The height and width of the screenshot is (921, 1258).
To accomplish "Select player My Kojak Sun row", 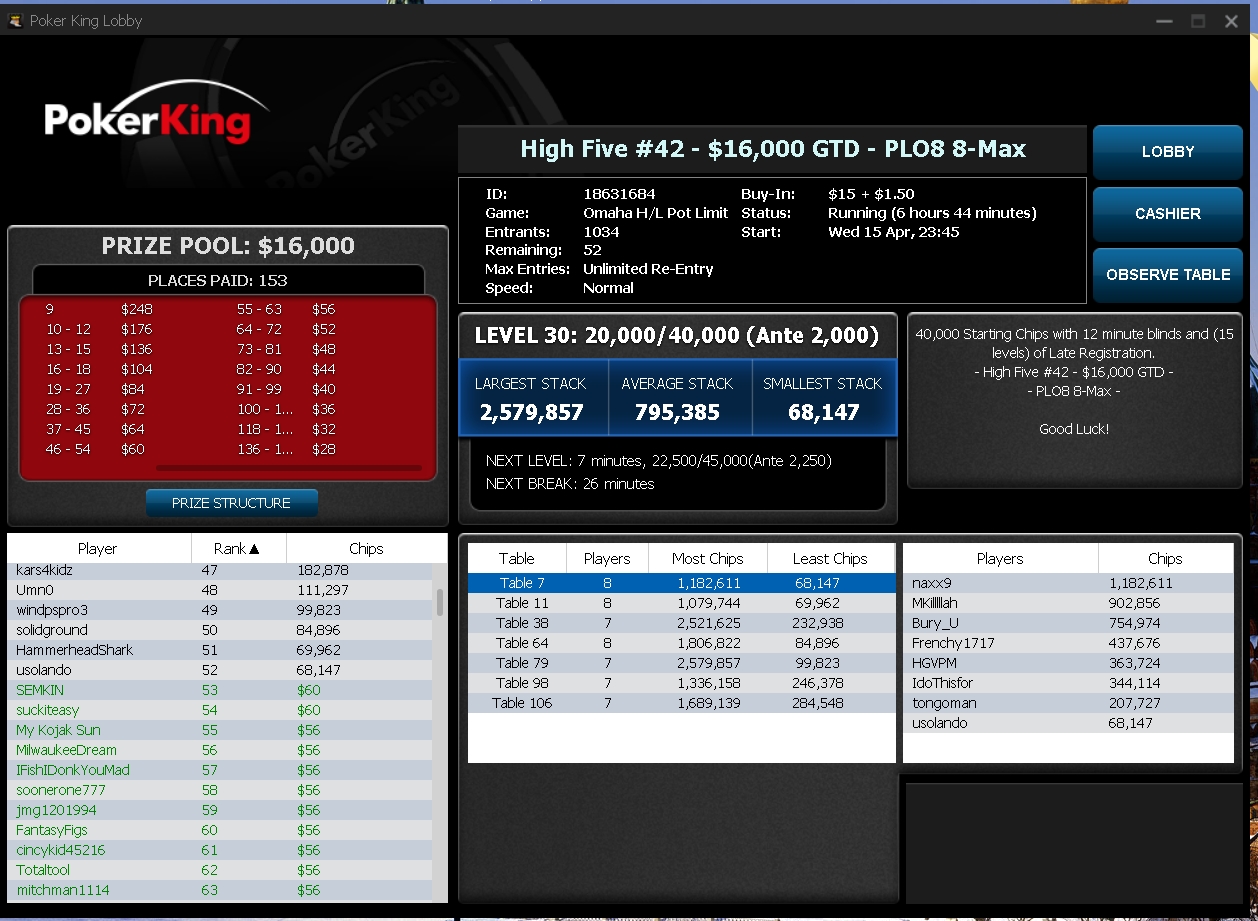I will 220,730.
